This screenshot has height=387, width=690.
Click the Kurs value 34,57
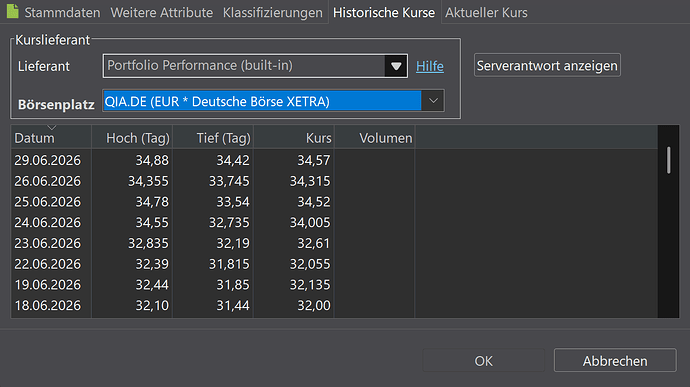tap(314, 160)
